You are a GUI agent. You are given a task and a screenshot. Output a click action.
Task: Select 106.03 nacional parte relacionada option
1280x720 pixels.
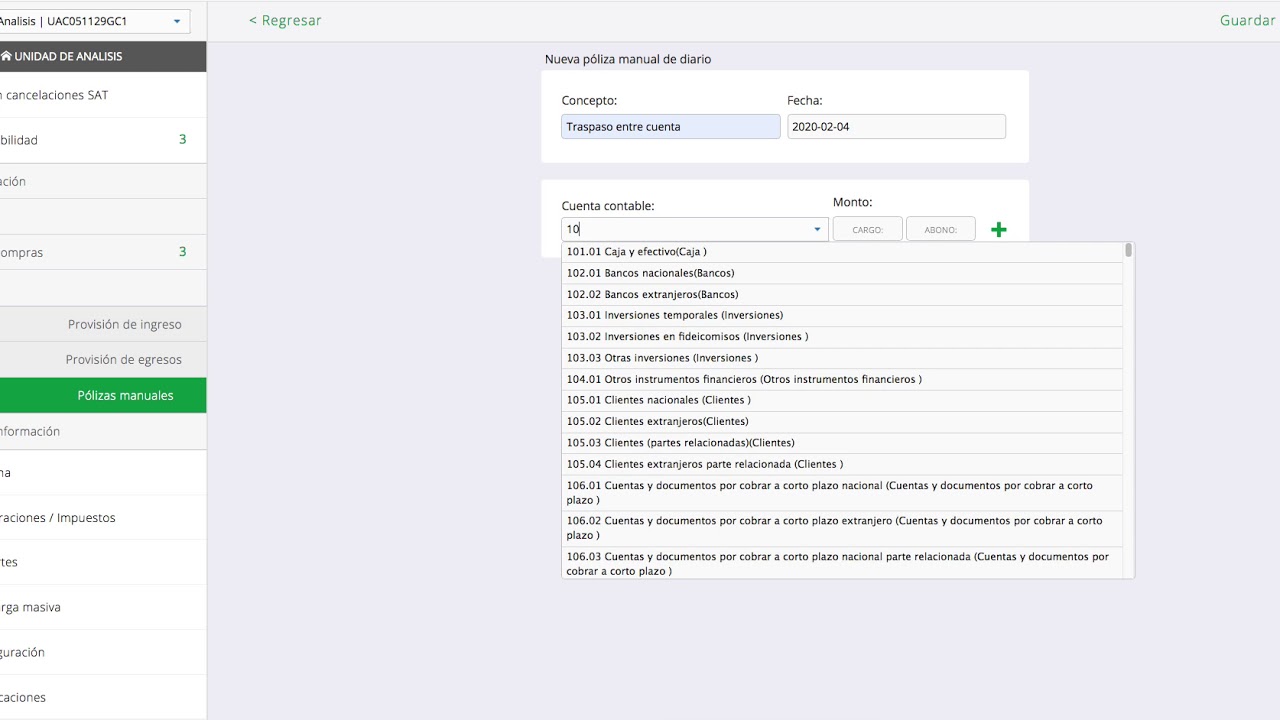[x=842, y=563]
